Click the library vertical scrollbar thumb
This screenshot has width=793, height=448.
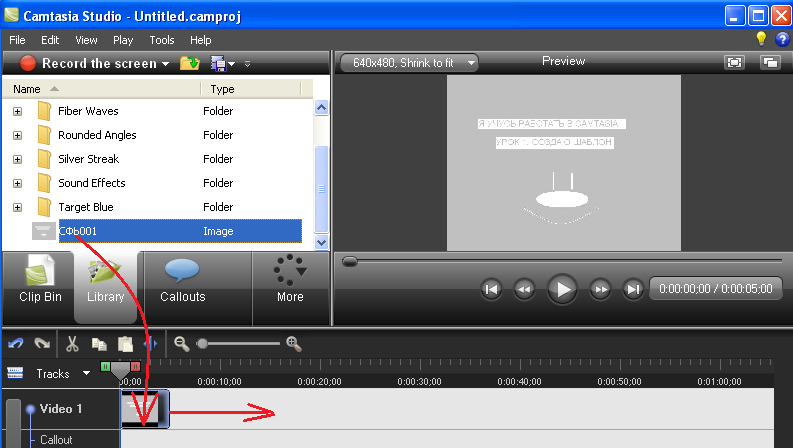pyautogui.click(x=322, y=189)
